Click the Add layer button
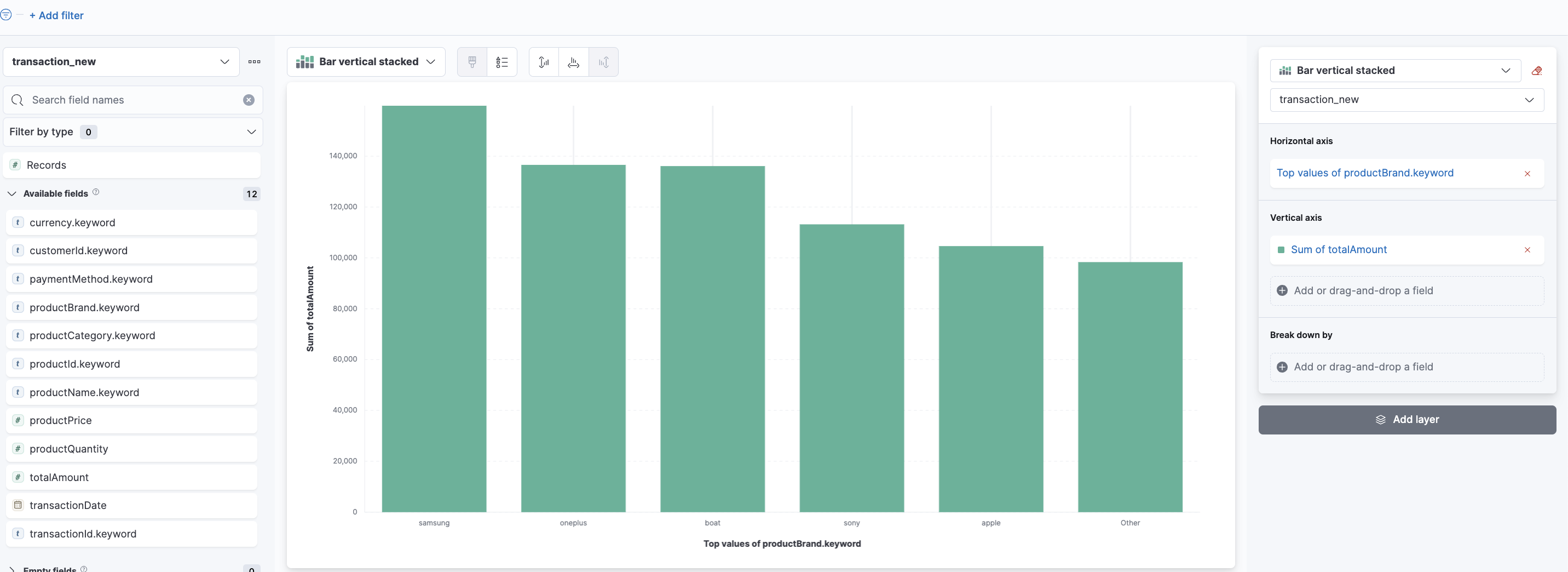The image size is (1568, 572). tap(1406, 420)
